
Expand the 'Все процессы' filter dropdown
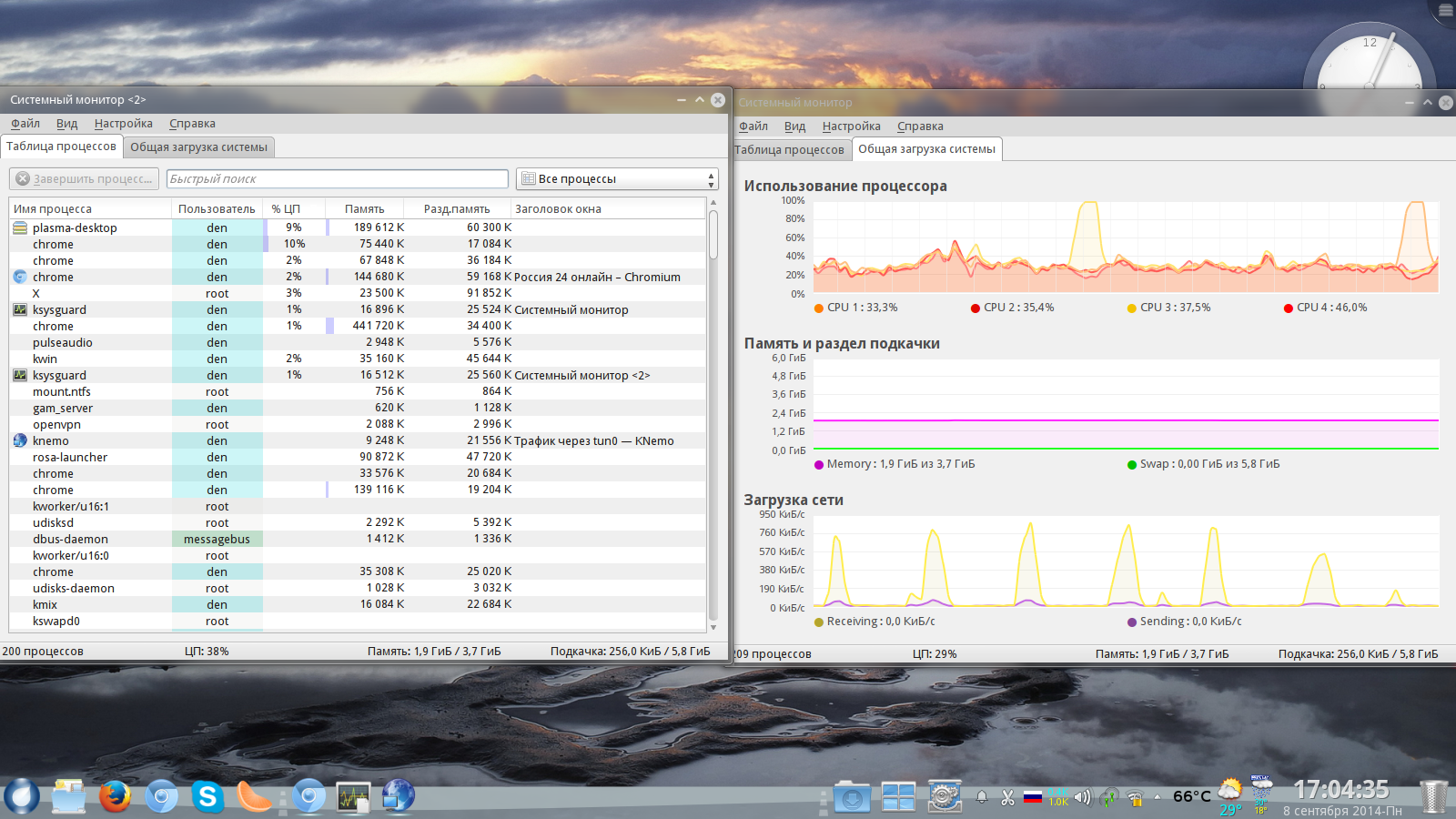click(617, 179)
